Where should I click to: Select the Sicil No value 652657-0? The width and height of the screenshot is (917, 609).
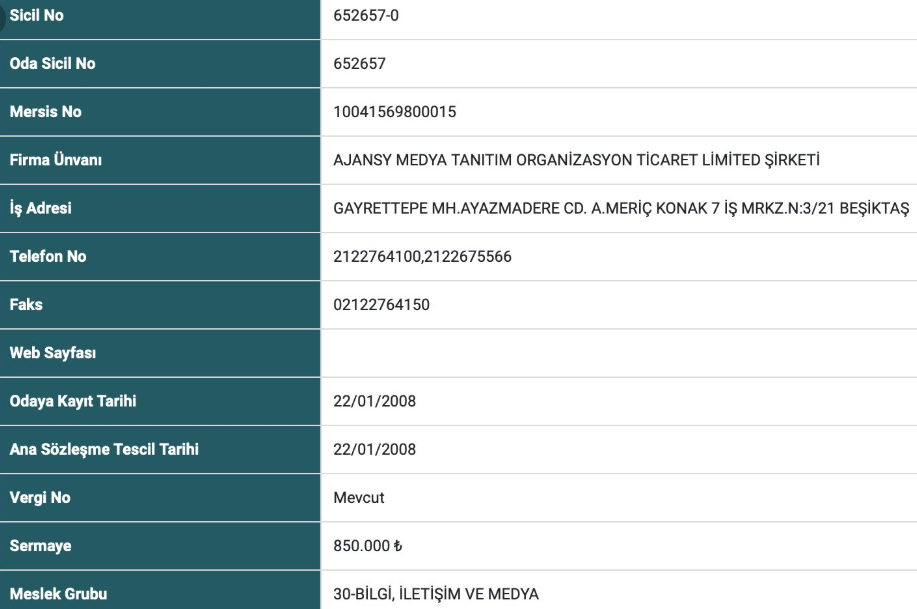pos(366,16)
